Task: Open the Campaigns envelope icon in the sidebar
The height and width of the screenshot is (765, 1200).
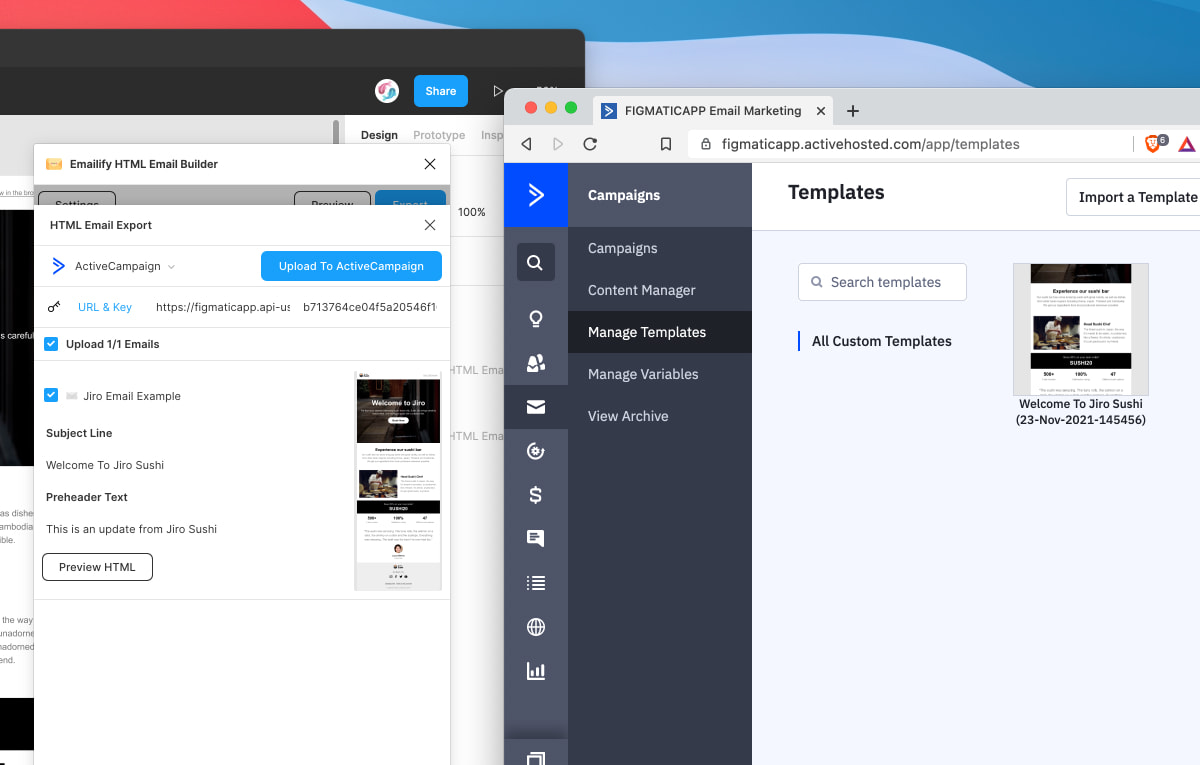Action: [x=536, y=407]
